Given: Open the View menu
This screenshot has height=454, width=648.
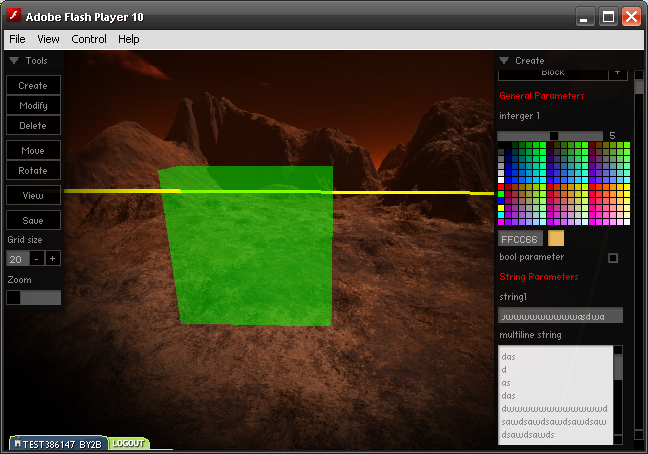Looking at the screenshot, I should [x=48, y=39].
